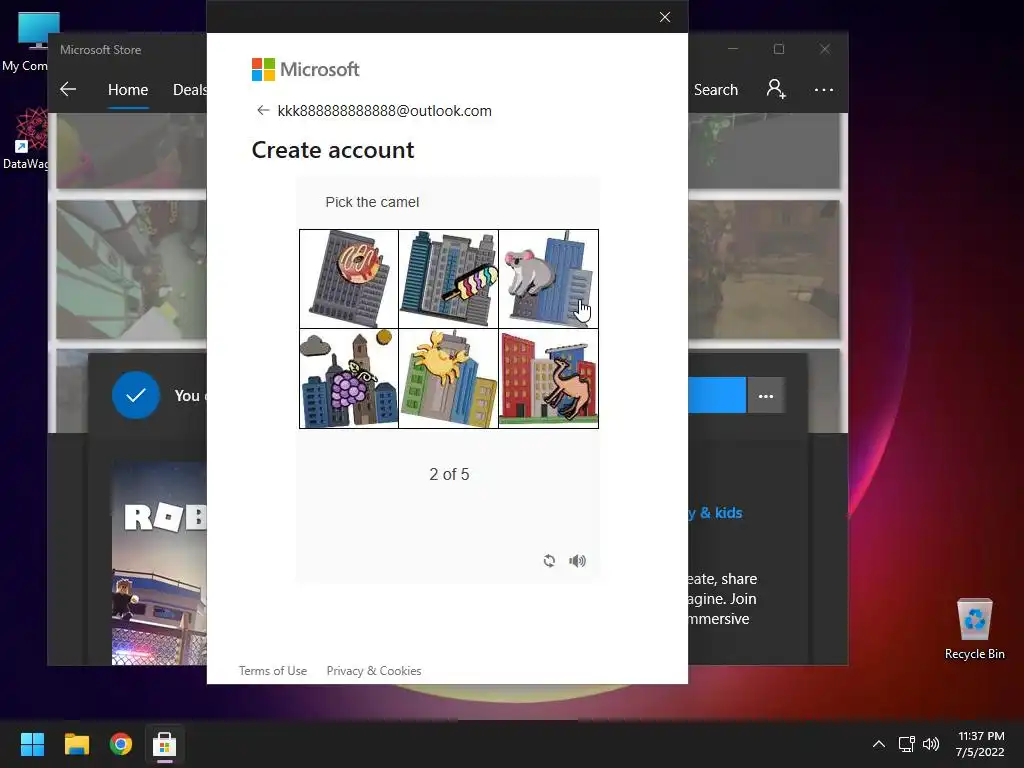Maximize the Microsoft Store window
This screenshot has height=768, width=1024.
[778, 49]
